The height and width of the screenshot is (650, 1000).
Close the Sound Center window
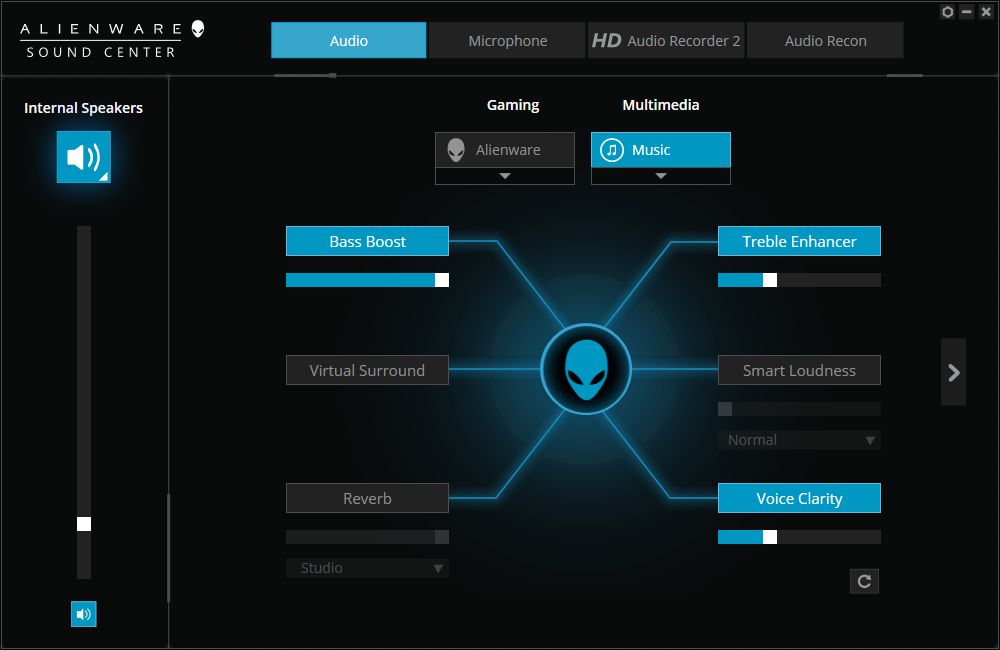pos(986,12)
